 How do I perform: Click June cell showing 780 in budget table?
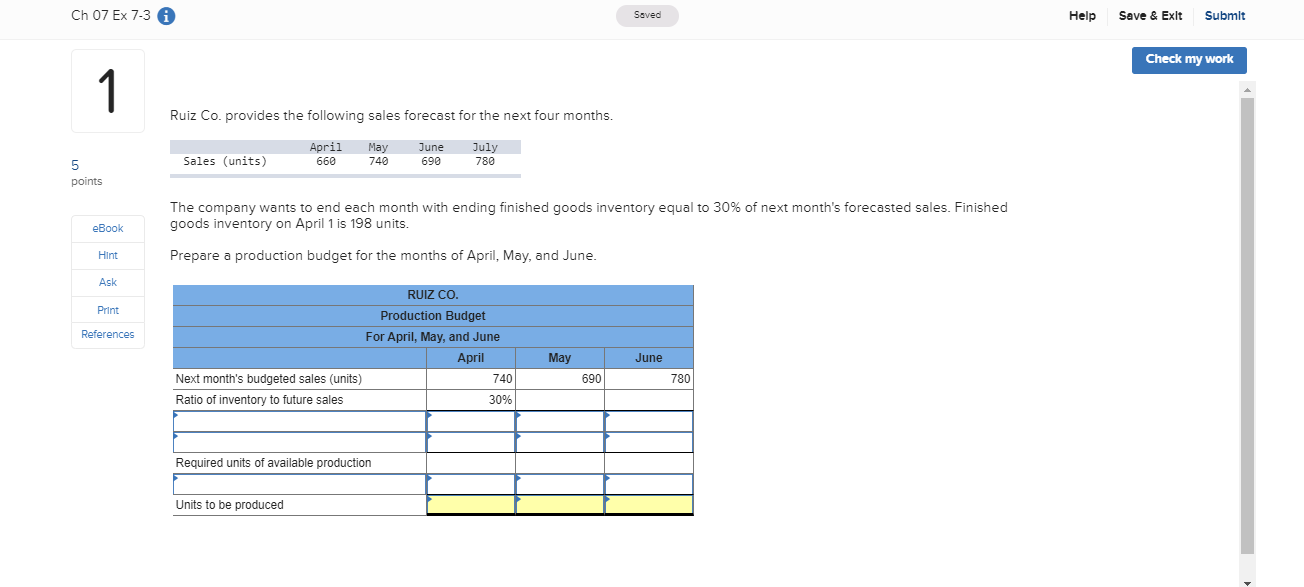coord(649,379)
